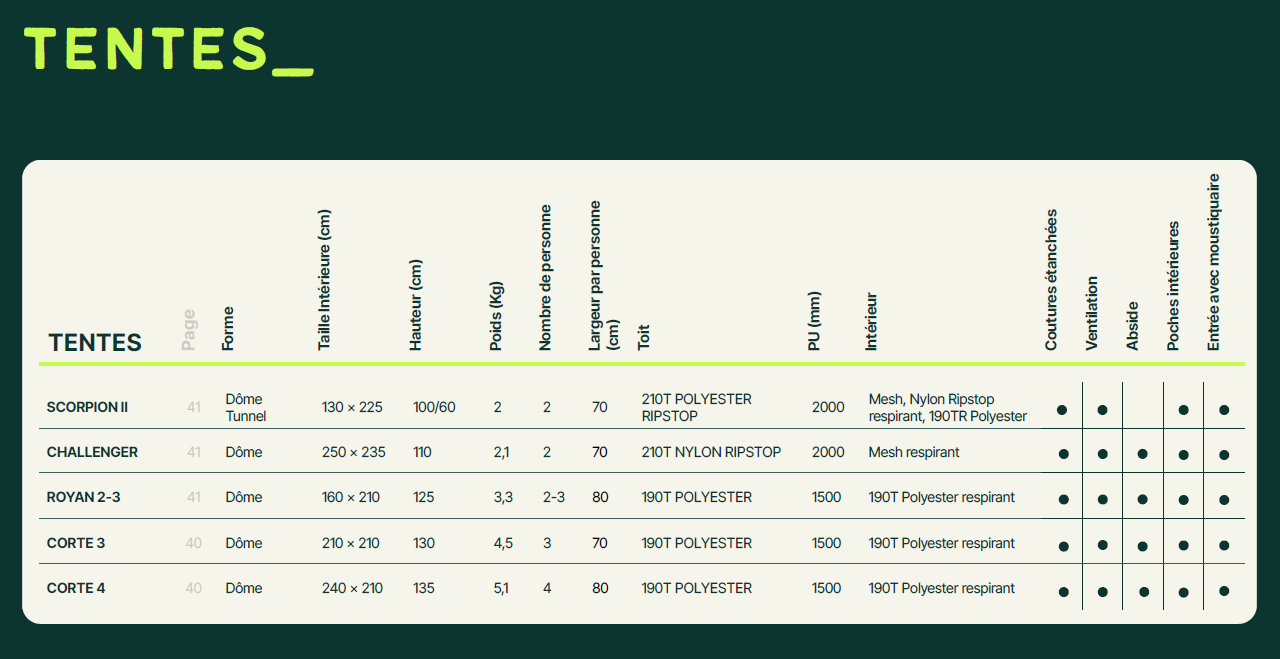Click Ventilation dot in CORTE 3 row
The height and width of the screenshot is (659, 1280).
pyautogui.click(x=1102, y=546)
